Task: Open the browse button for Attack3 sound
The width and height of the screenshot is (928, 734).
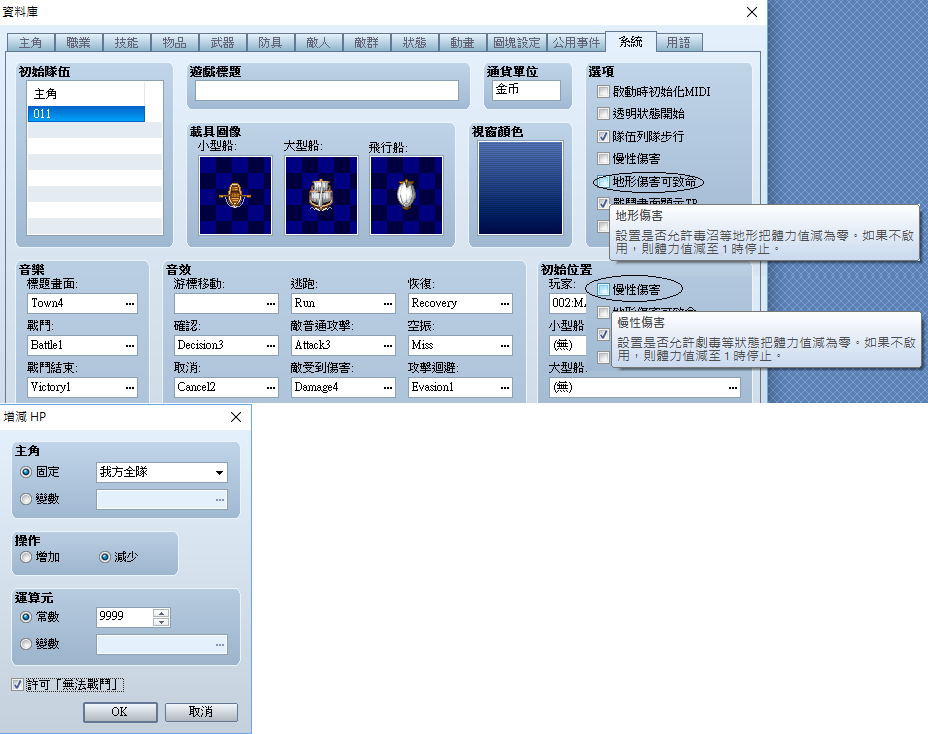Action: tap(388, 346)
